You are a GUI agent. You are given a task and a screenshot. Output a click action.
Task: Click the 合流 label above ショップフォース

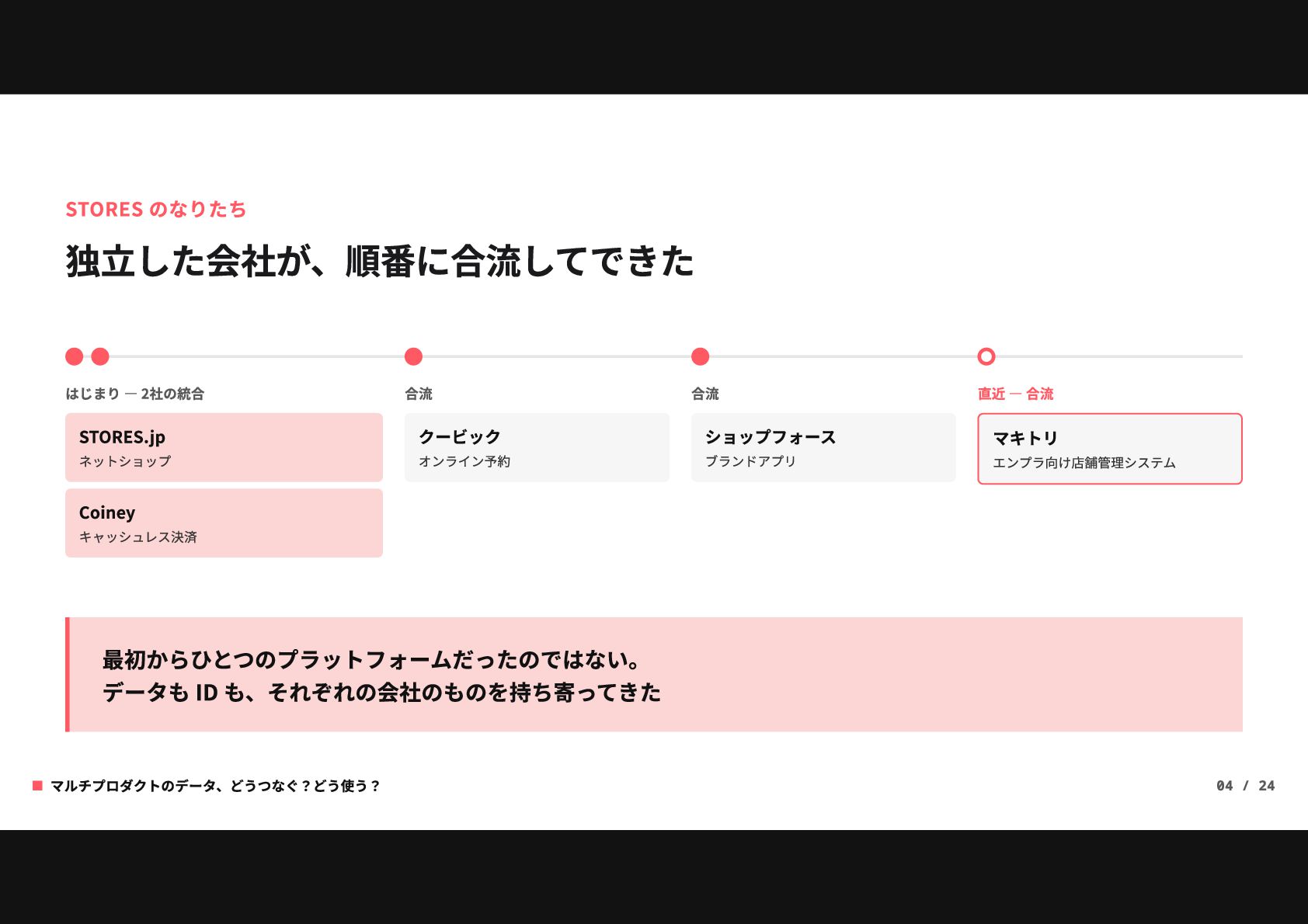[x=705, y=394]
